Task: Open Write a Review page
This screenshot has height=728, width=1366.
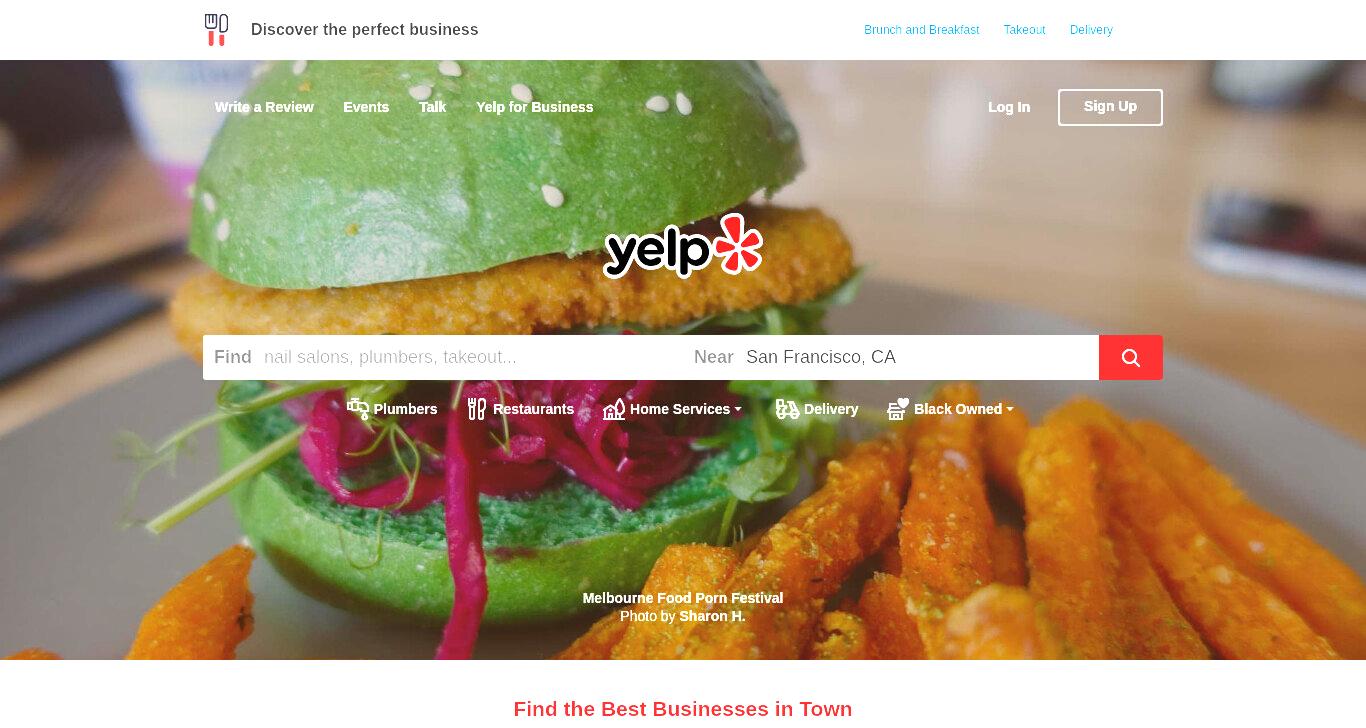Action: [x=264, y=107]
